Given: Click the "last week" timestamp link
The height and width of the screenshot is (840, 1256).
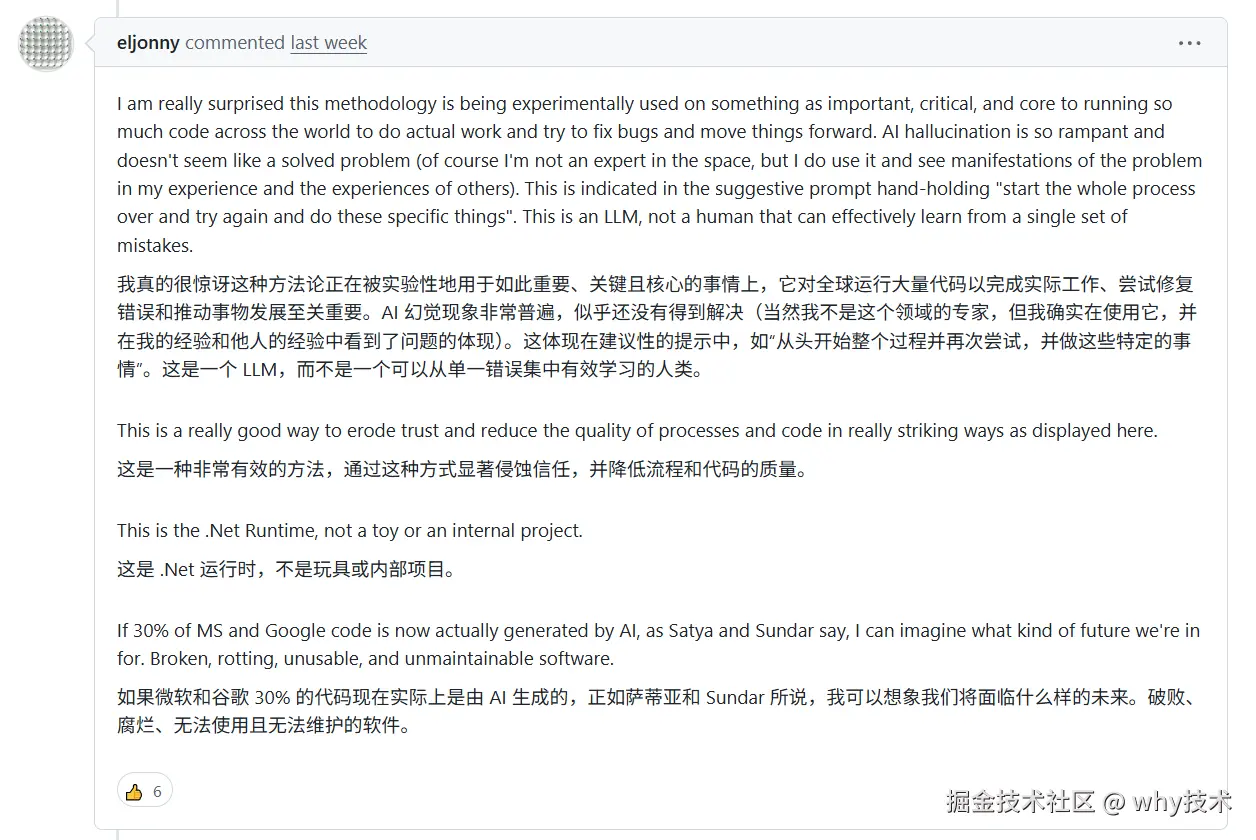Looking at the screenshot, I should pyautogui.click(x=328, y=43).
